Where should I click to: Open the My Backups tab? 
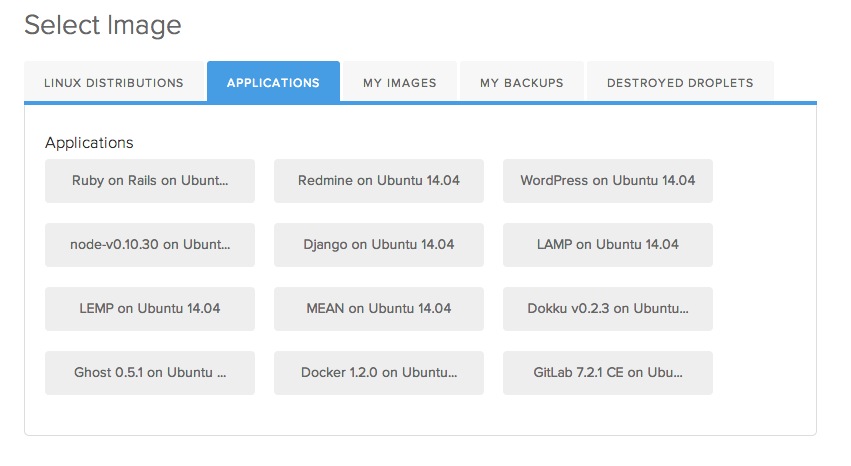pyautogui.click(x=522, y=82)
